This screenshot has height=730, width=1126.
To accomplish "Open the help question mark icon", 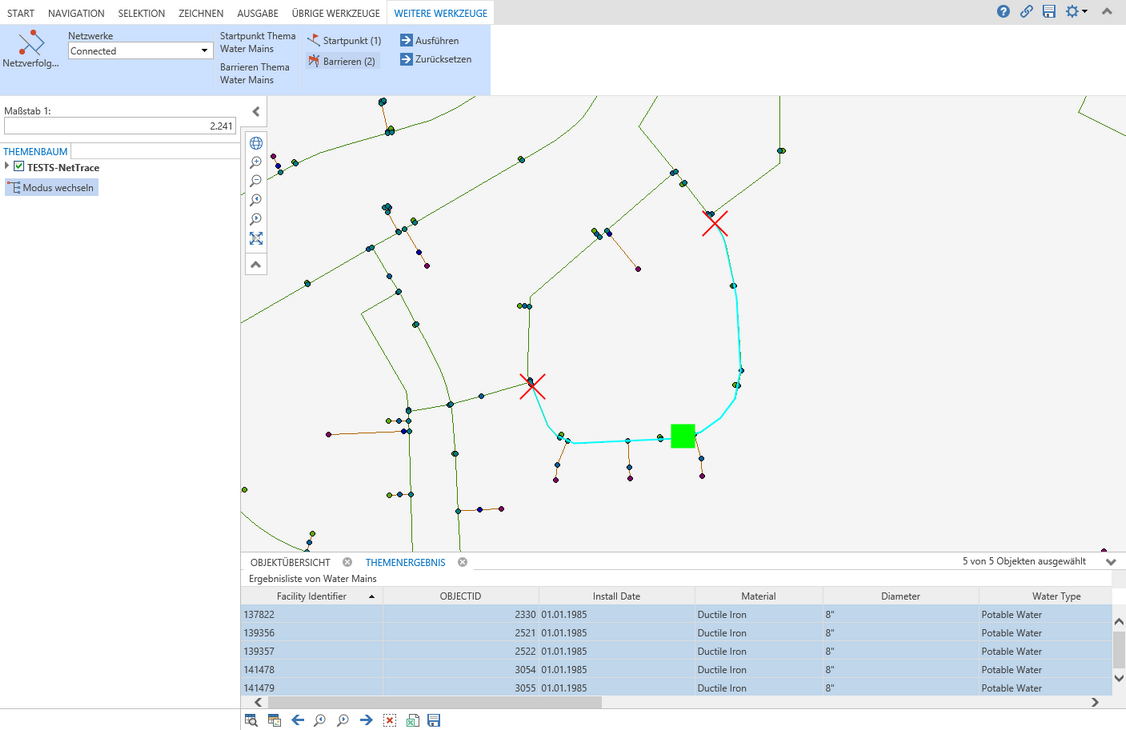I will click(x=1003, y=12).
